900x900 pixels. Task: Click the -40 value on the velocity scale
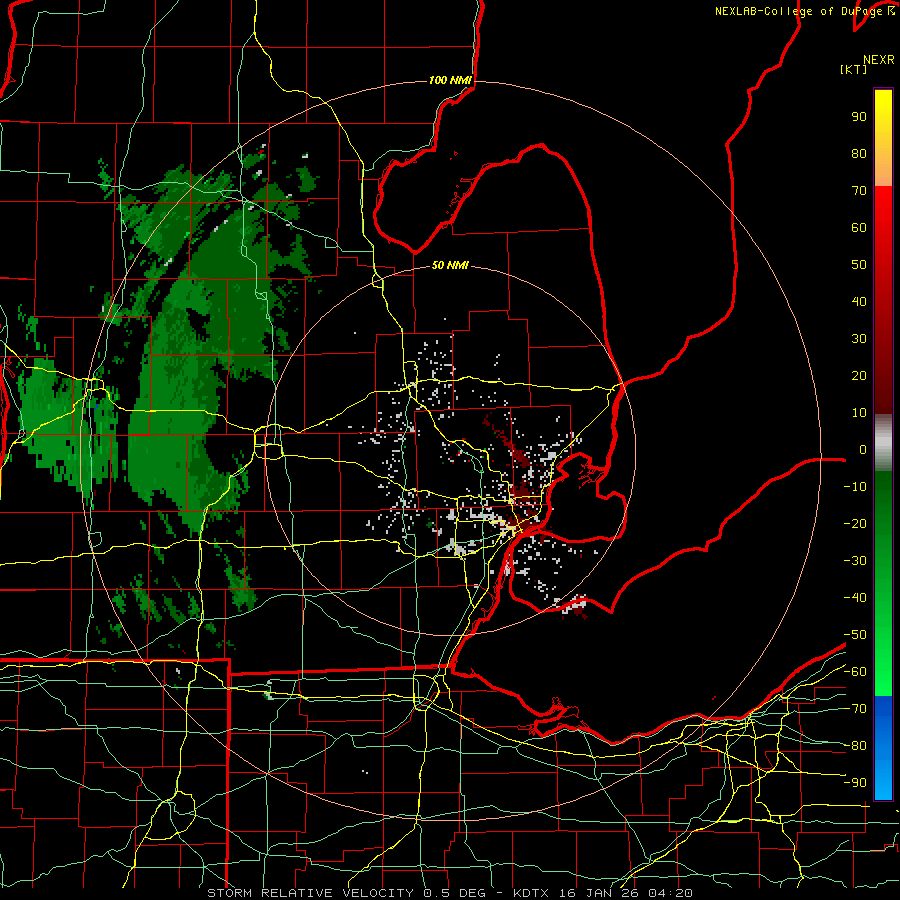click(855, 598)
